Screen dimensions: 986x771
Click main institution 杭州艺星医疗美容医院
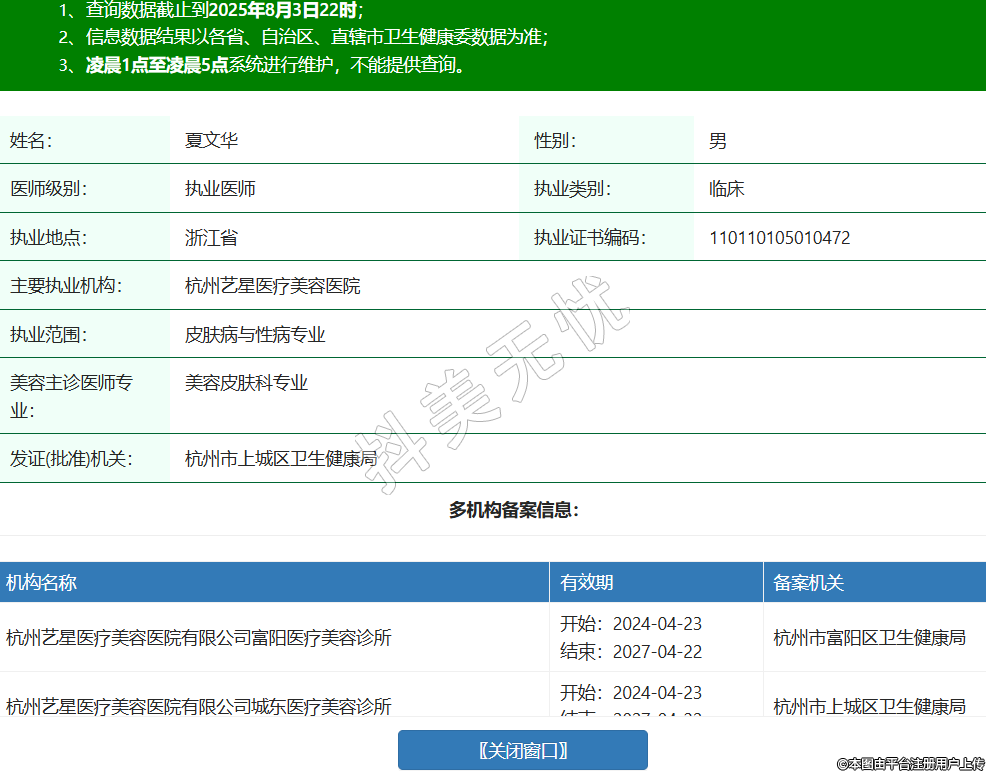(272, 287)
